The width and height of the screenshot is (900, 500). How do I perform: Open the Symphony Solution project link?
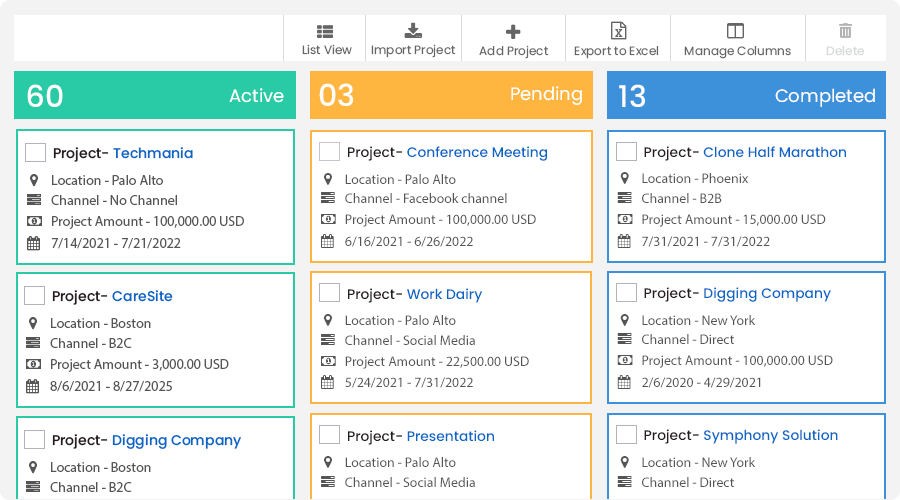coord(770,435)
